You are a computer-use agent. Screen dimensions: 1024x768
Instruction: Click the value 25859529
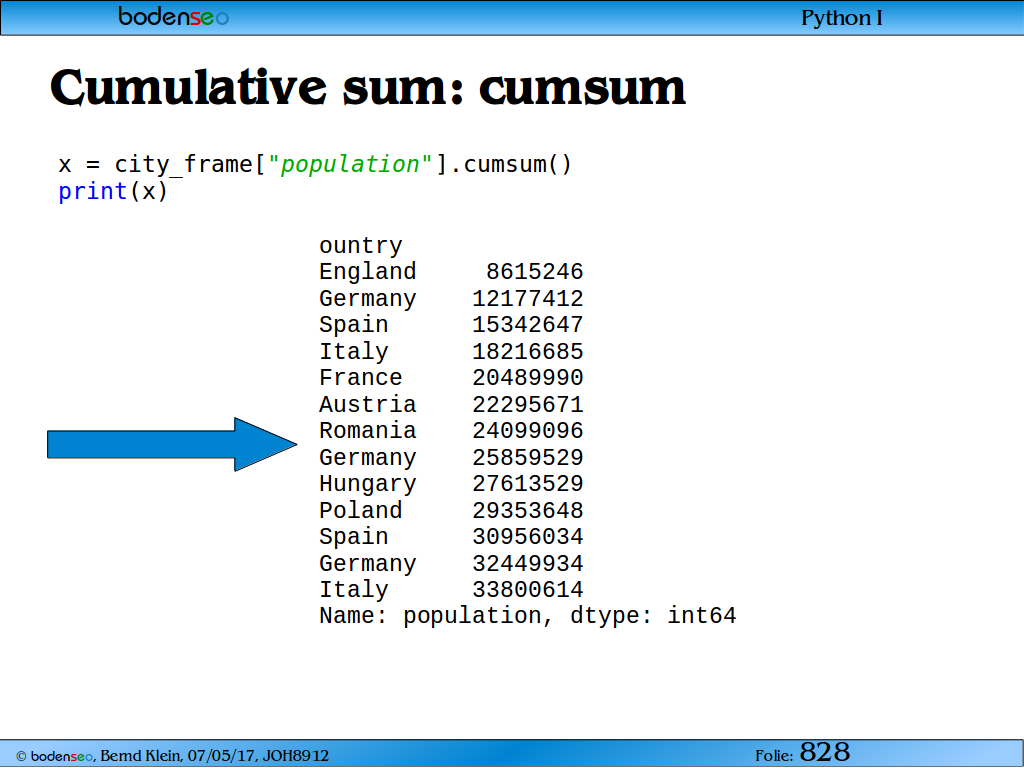tap(528, 457)
